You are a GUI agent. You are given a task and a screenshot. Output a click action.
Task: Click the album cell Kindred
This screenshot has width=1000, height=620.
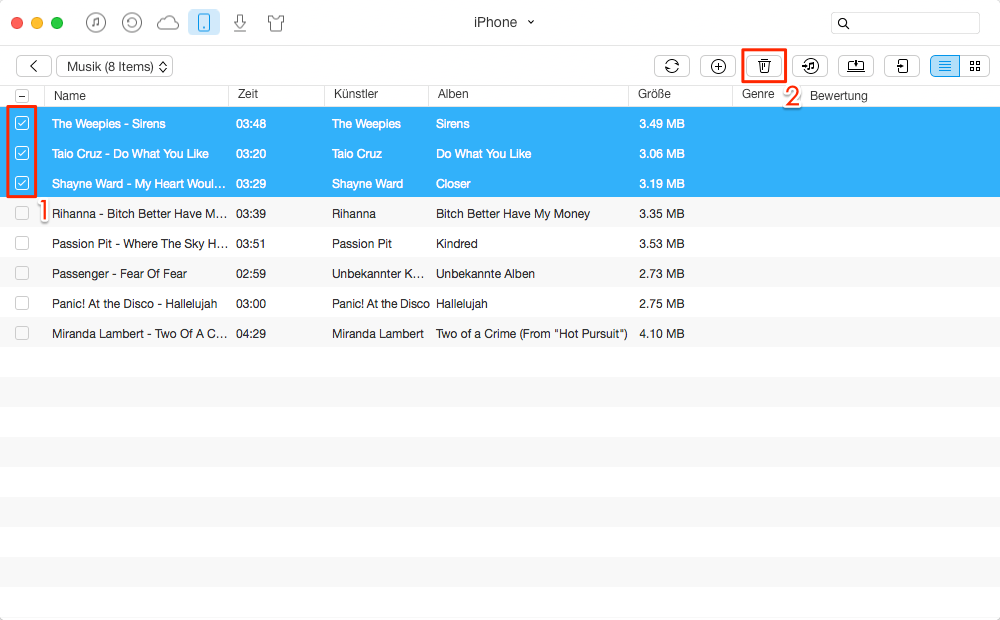coord(457,244)
